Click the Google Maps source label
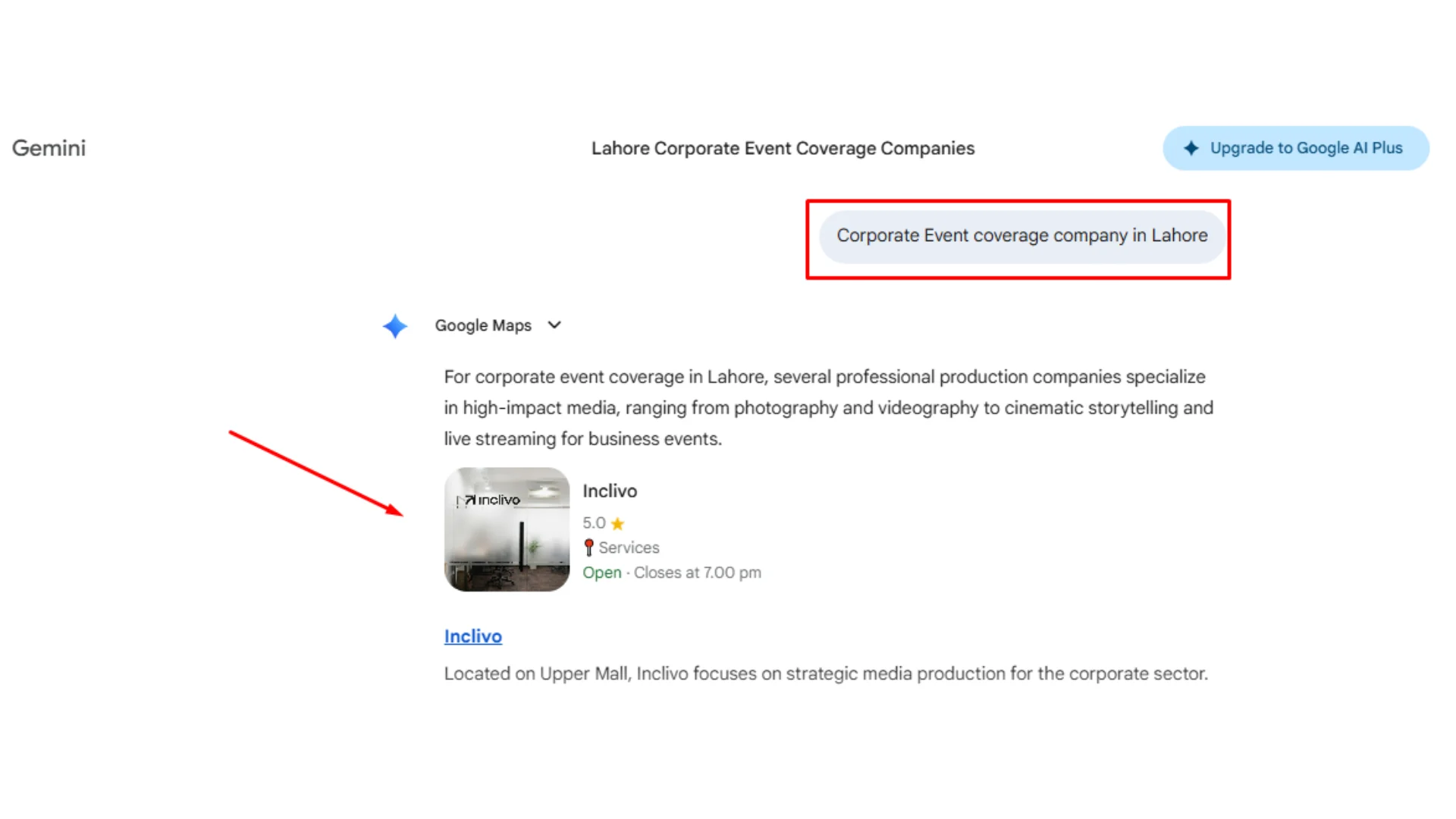The width and height of the screenshot is (1456, 819). (483, 325)
